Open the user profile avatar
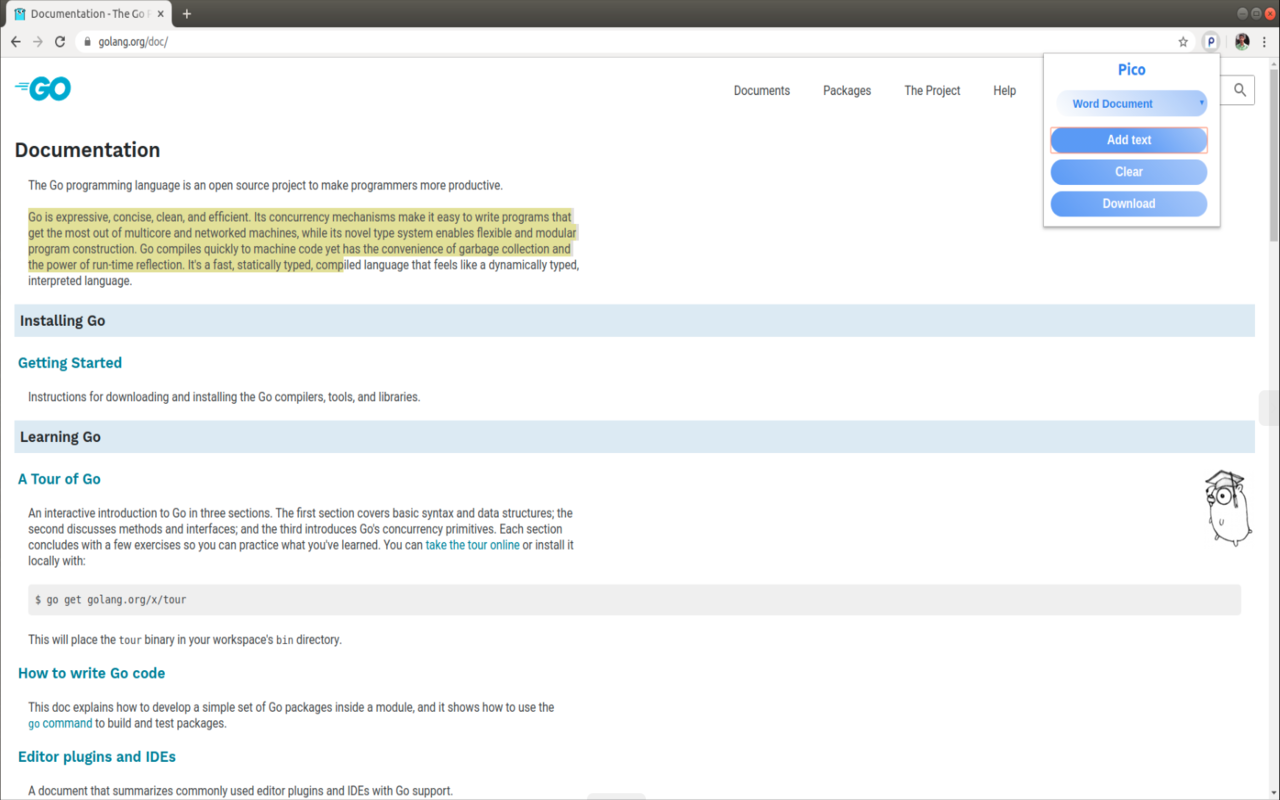 point(1242,42)
